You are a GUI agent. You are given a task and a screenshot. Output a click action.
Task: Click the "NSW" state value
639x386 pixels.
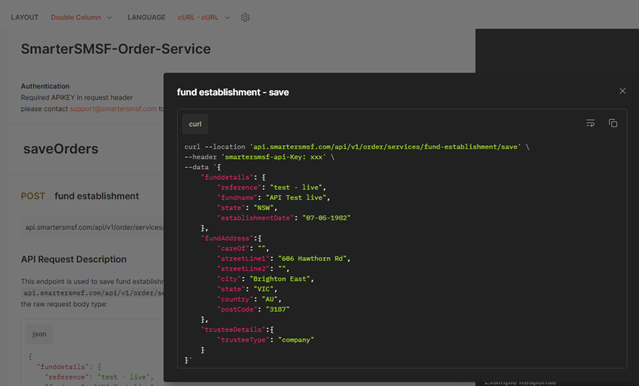point(263,208)
